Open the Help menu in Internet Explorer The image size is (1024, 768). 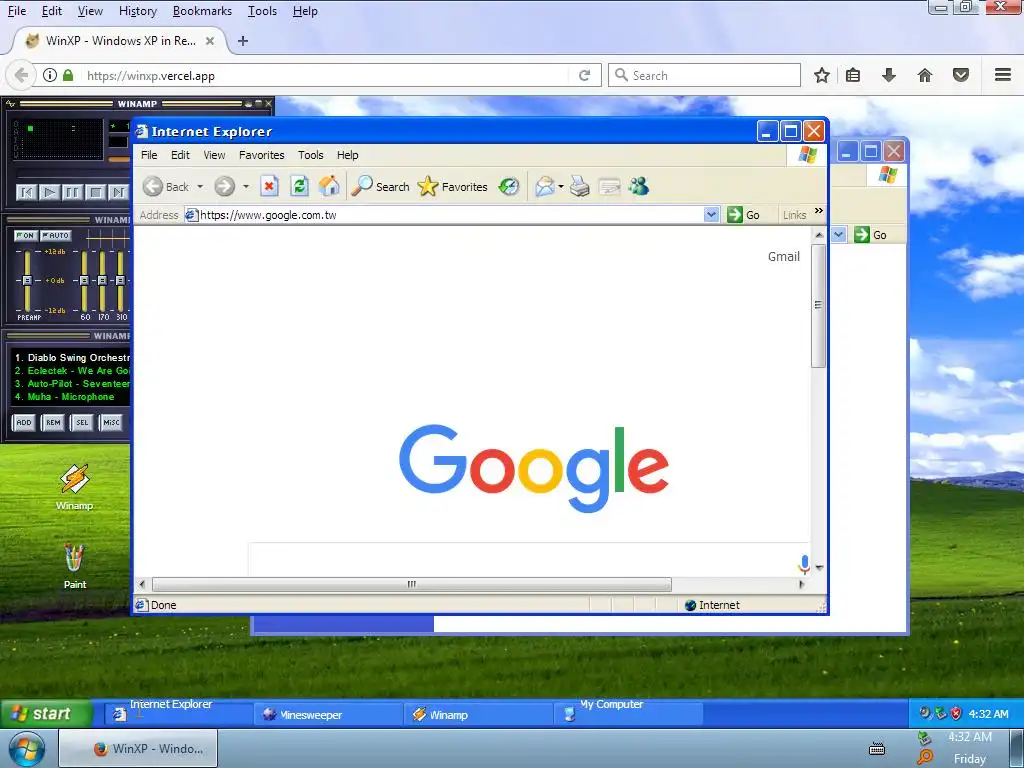[x=347, y=155]
